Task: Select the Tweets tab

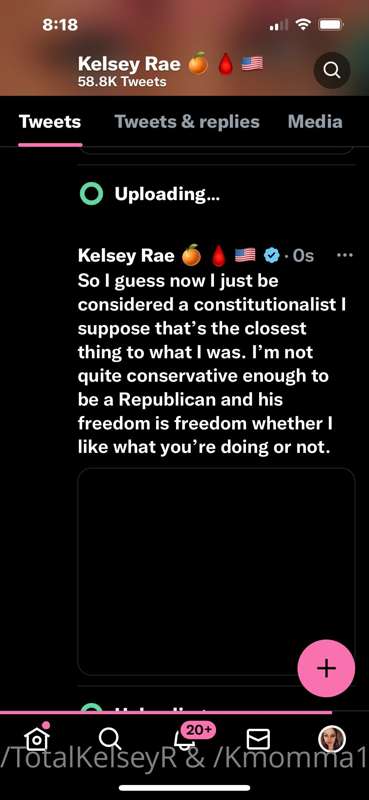Action: click(50, 122)
